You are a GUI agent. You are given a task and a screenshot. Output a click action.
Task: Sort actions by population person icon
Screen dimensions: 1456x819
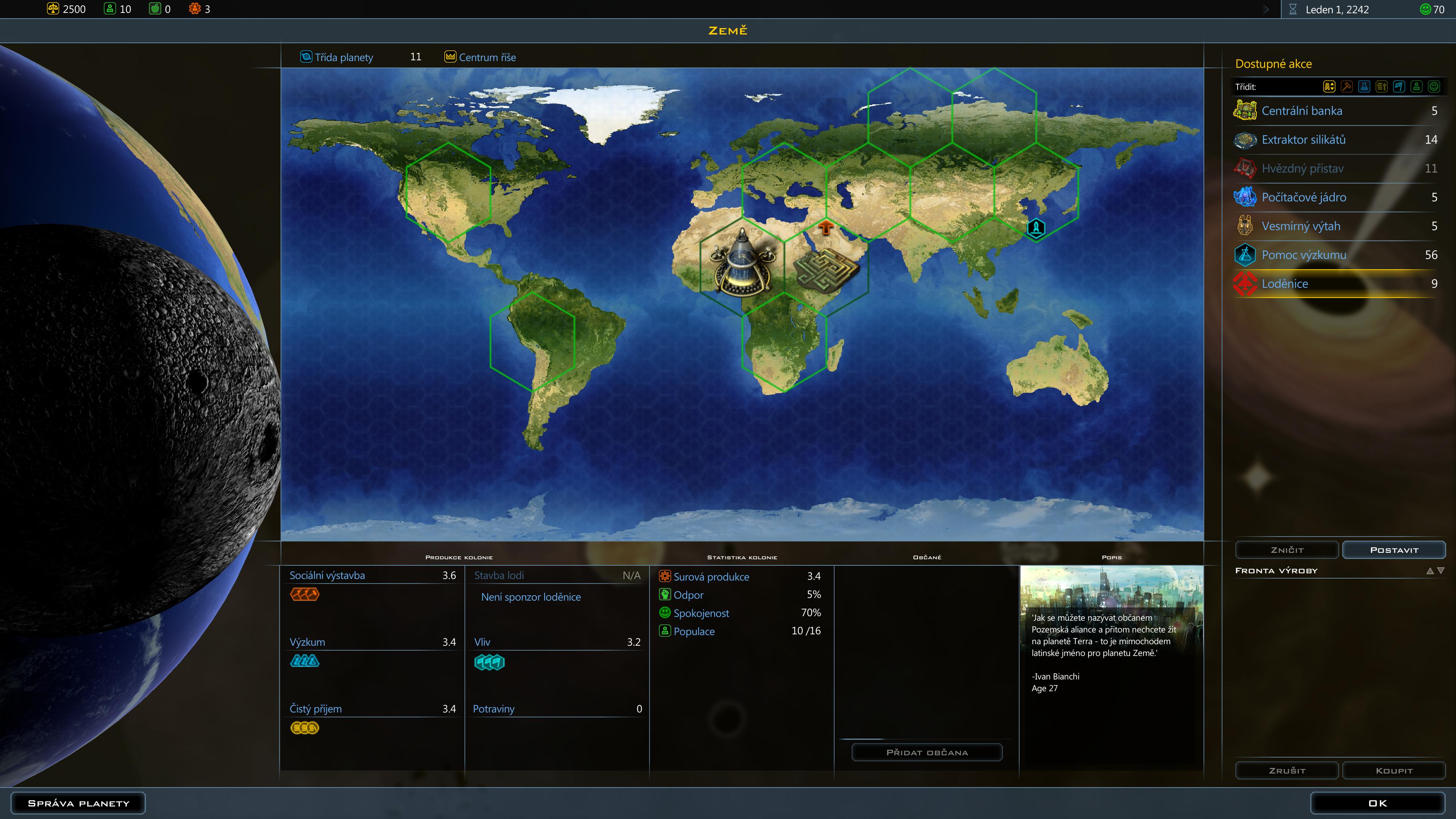tap(1417, 86)
